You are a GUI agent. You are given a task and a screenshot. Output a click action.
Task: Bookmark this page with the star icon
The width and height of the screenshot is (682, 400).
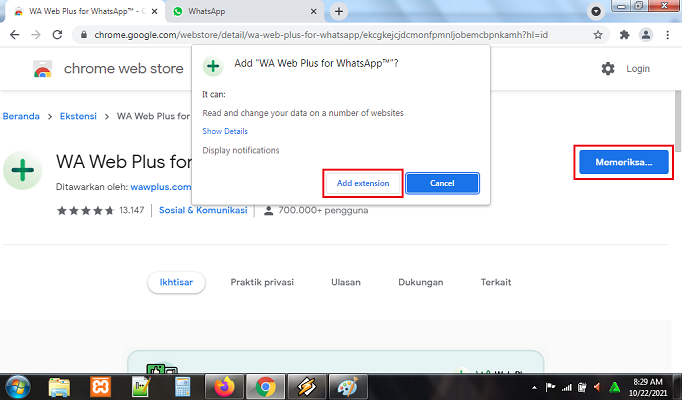pos(598,35)
